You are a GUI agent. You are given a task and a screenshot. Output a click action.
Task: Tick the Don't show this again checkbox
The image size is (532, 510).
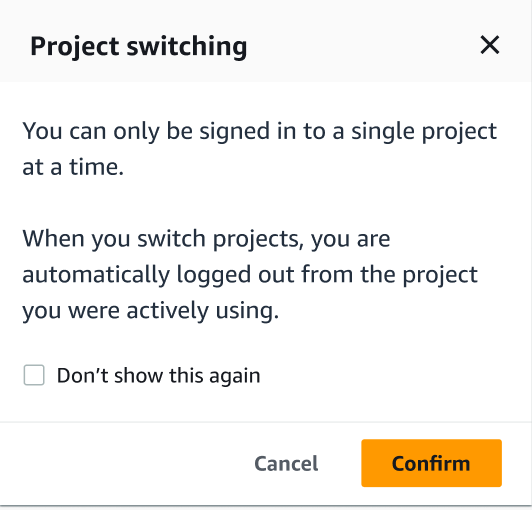click(x=34, y=375)
